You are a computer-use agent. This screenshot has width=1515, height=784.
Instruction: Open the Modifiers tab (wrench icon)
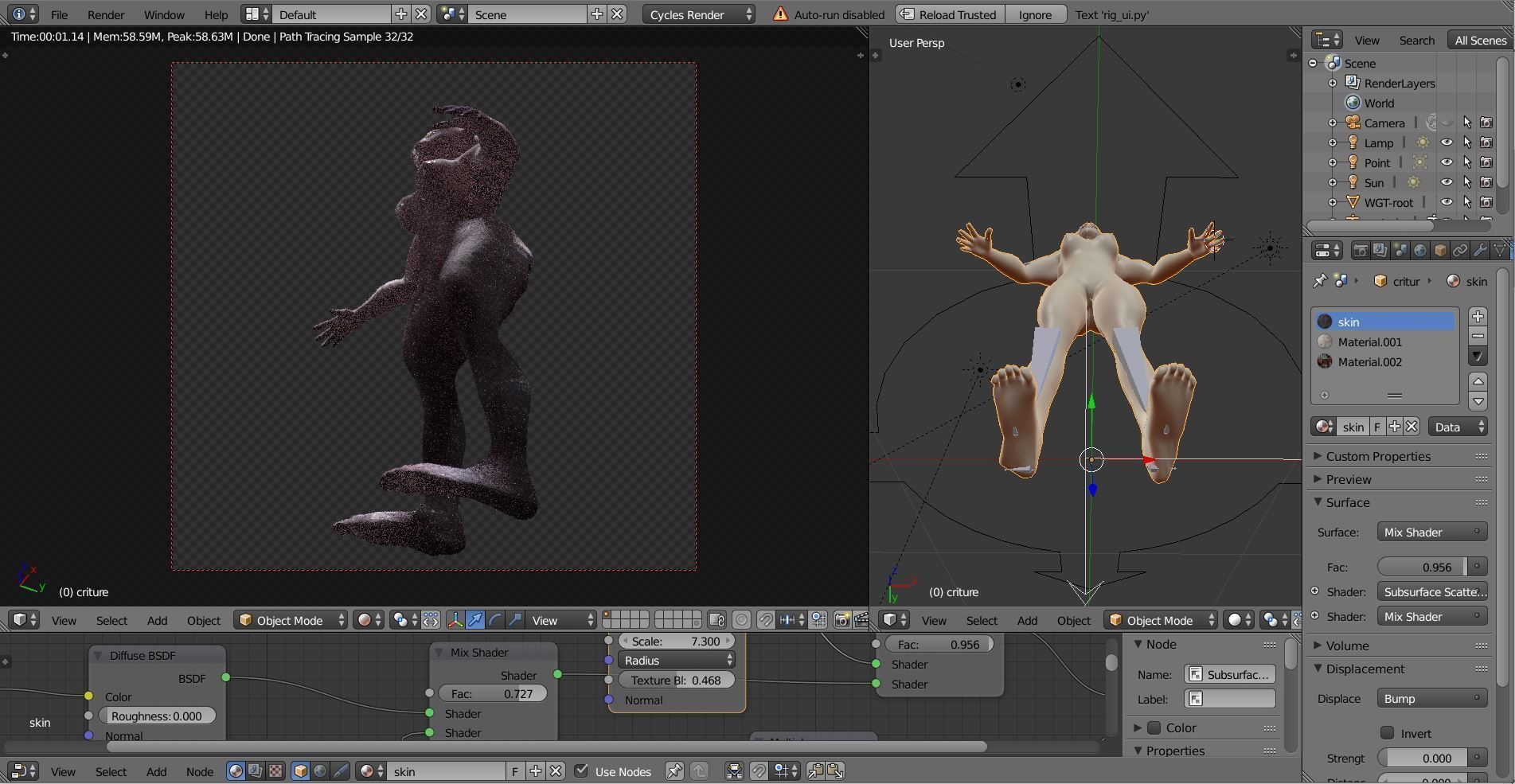click(1480, 251)
